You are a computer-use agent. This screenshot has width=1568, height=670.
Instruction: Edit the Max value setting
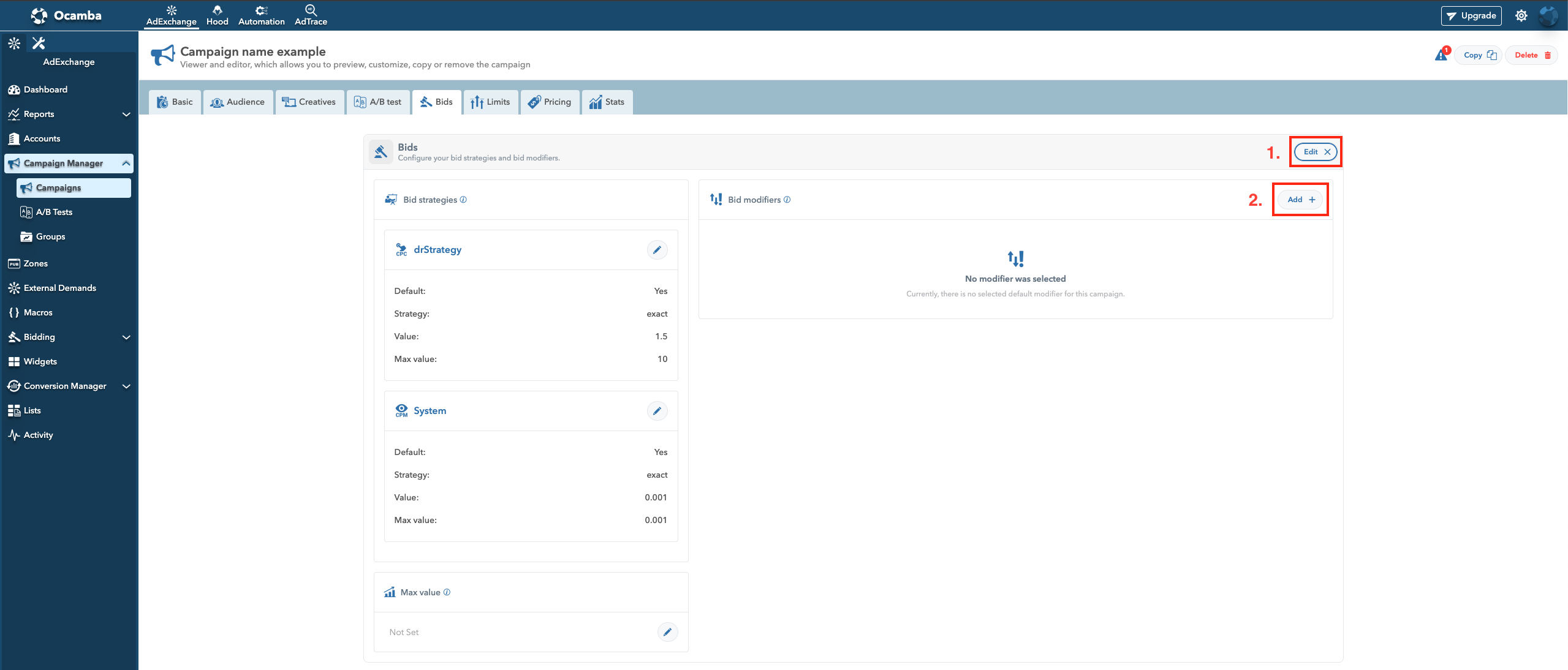coord(667,632)
